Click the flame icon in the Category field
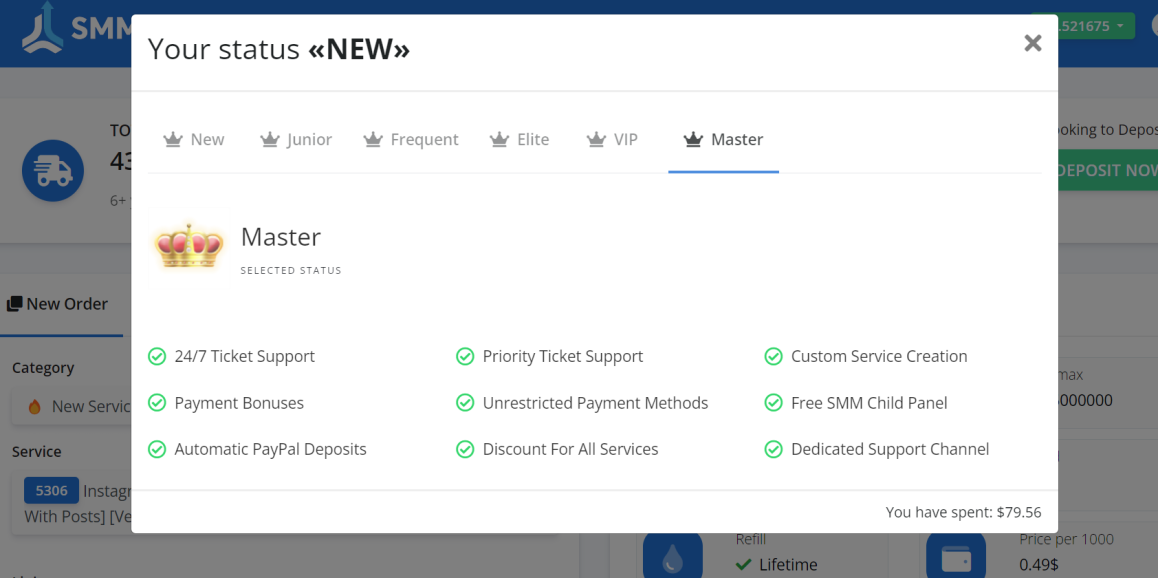 (x=33, y=407)
